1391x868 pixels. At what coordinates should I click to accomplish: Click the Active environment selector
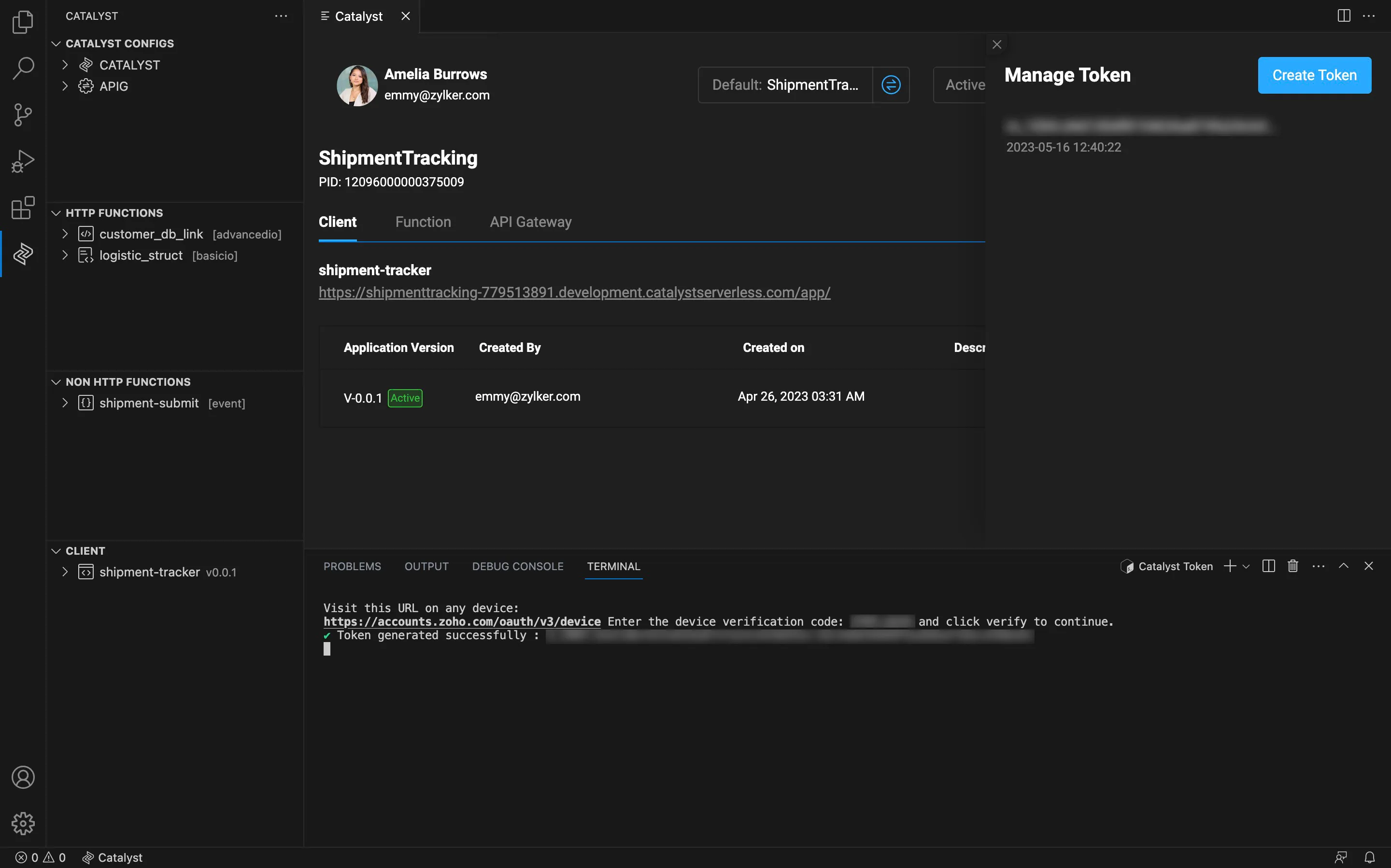[x=960, y=85]
